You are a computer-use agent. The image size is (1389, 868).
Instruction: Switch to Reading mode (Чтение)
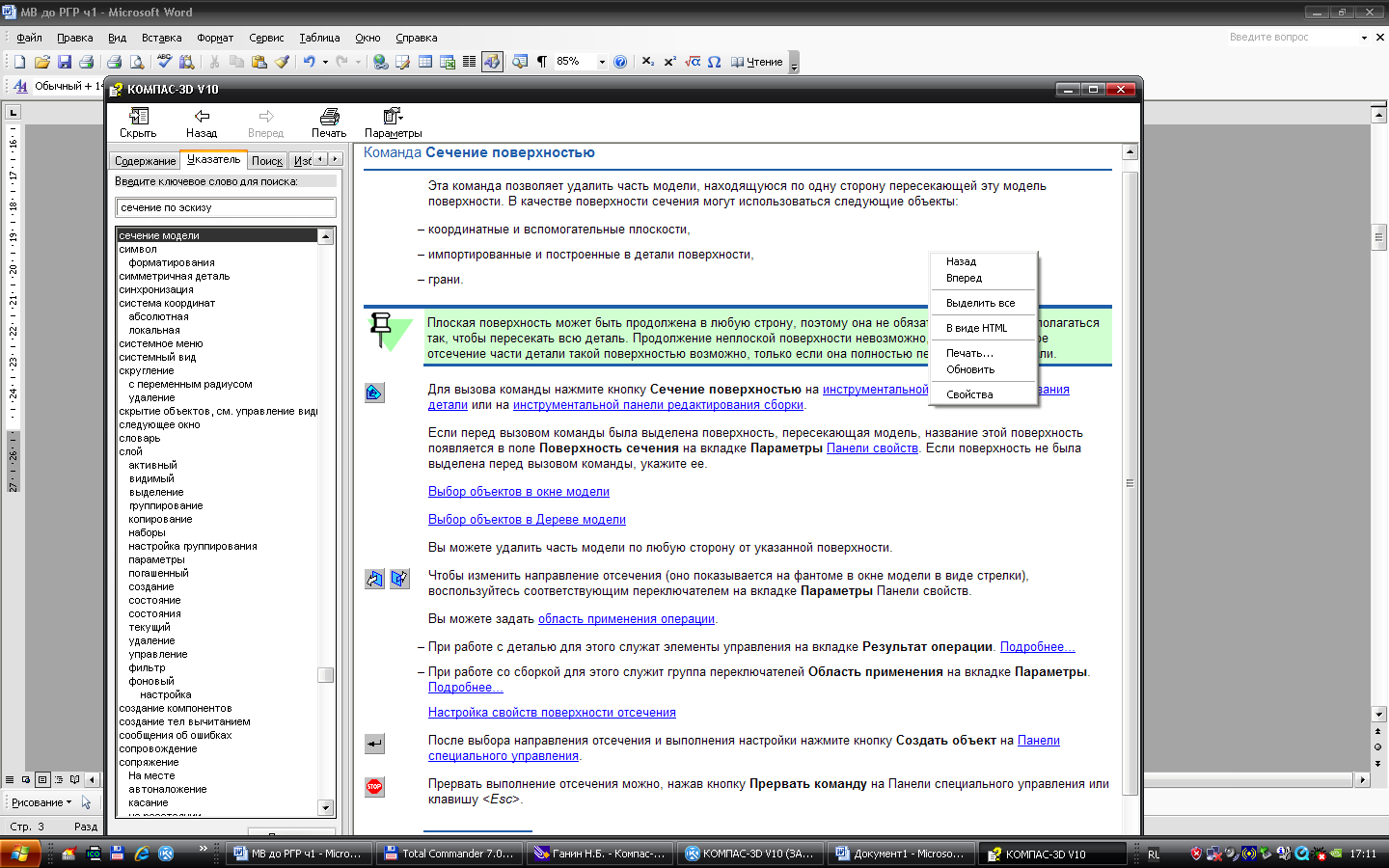pyautogui.click(x=757, y=62)
